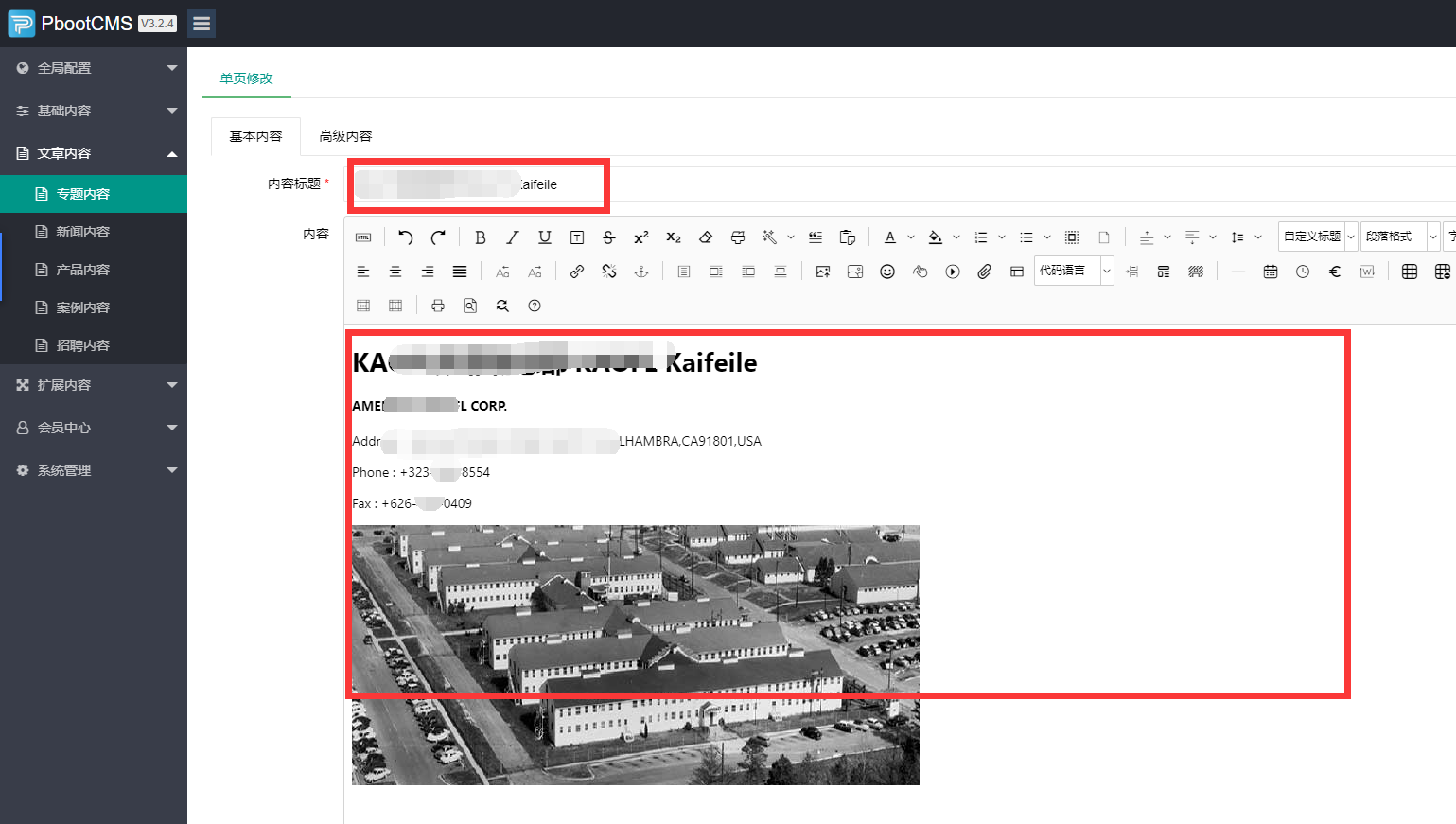This screenshot has height=824, width=1456.
Task: Insert a video
Action: click(x=953, y=272)
